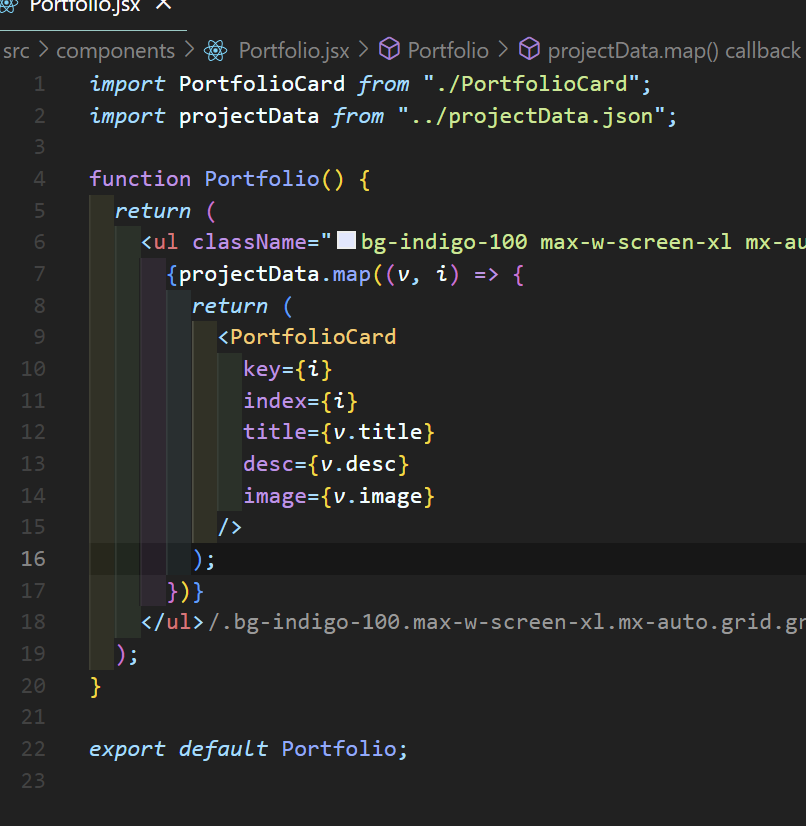Click the bg-indigo-100 class name on line 6

[444, 242]
